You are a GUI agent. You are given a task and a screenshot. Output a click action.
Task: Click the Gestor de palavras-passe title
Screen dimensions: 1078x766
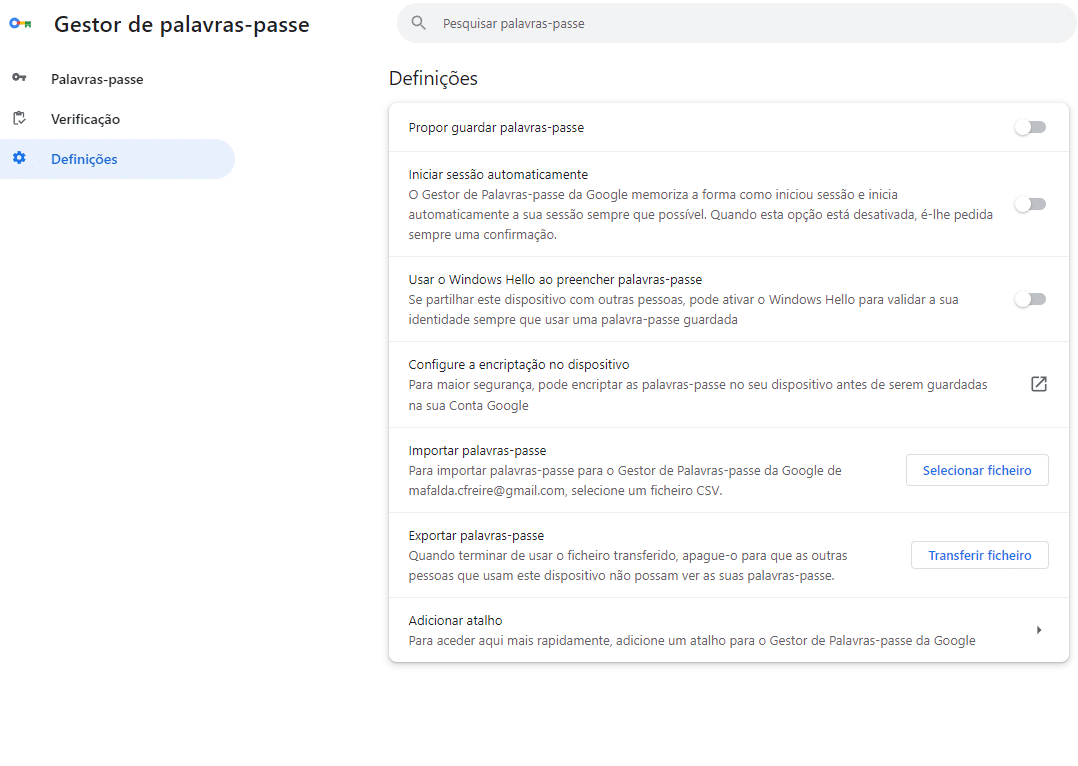click(182, 24)
